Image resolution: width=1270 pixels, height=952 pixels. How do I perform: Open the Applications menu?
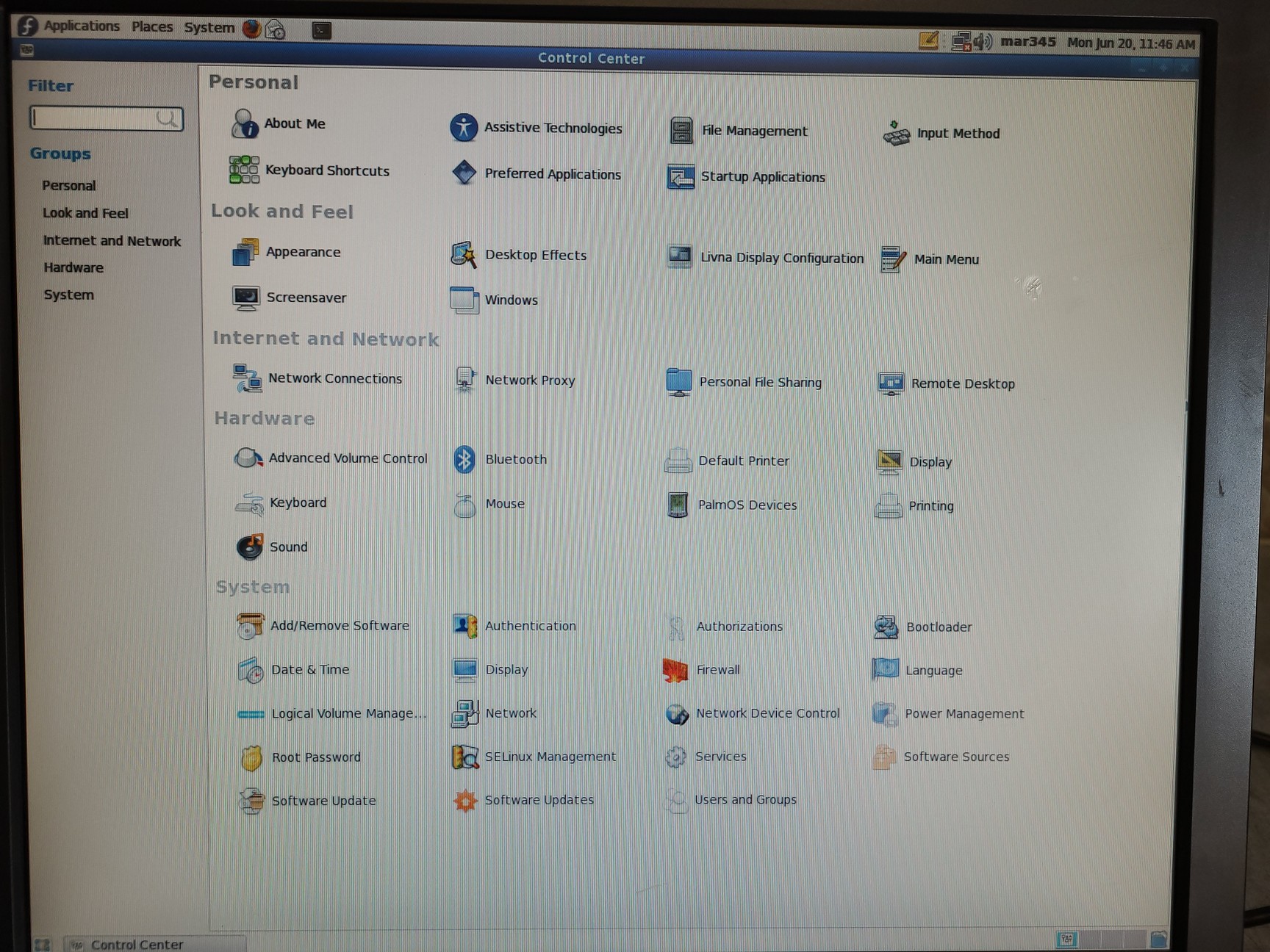pyautogui.click(x=81, y=26)
